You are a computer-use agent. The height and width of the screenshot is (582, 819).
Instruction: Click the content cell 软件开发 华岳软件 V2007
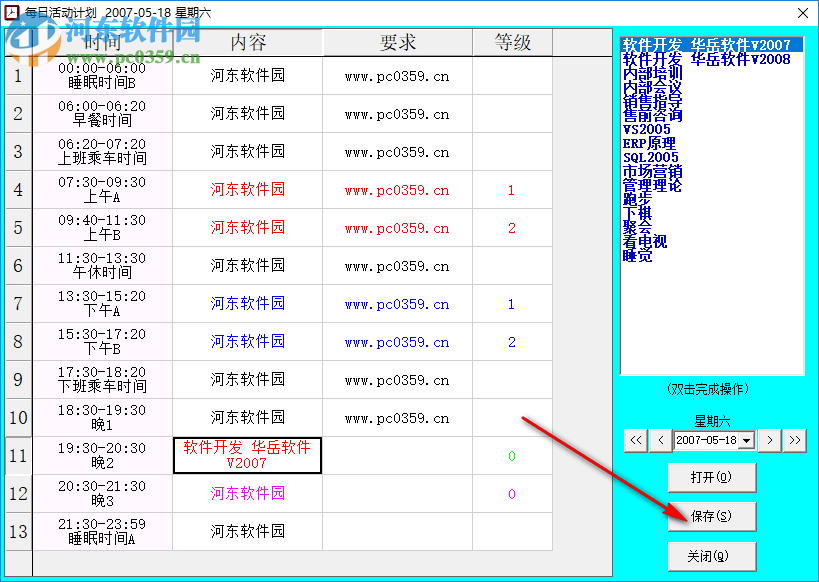point(248,456)
